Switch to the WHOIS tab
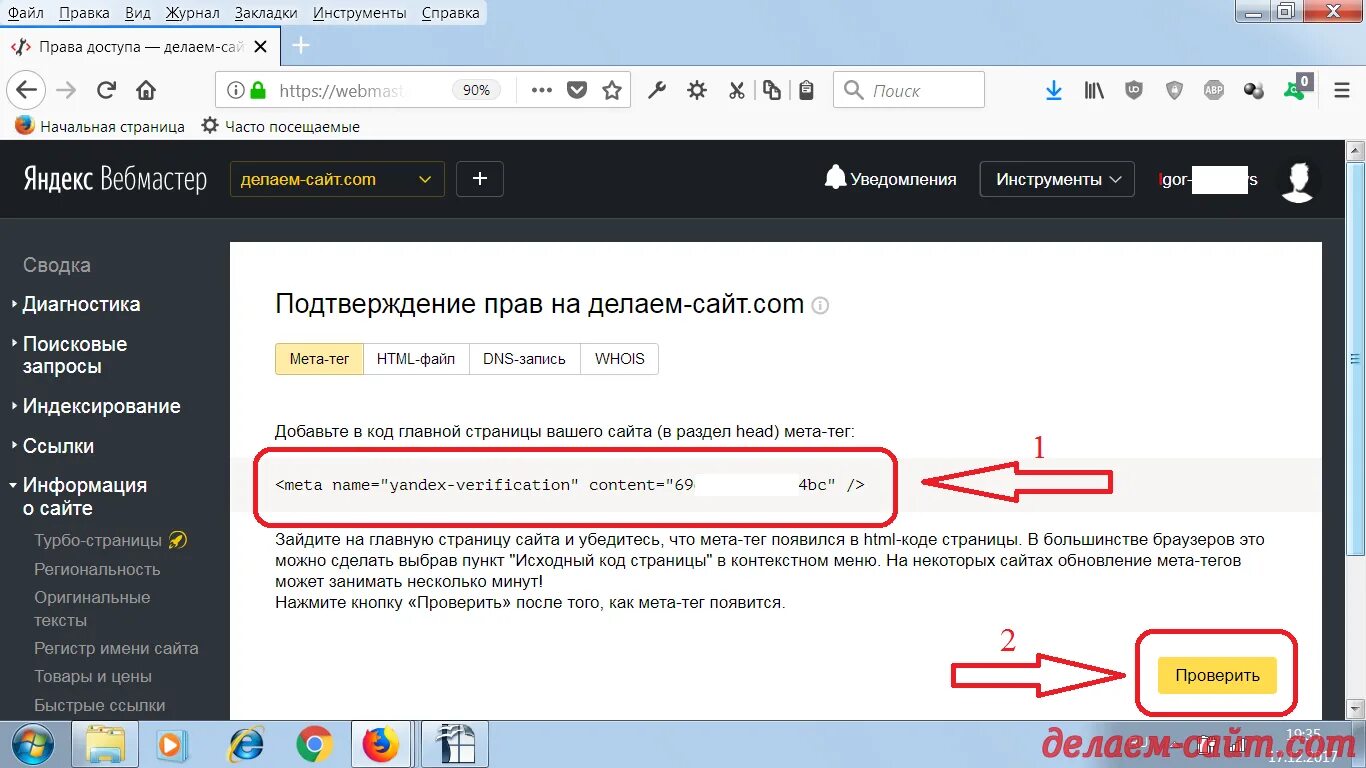Screen dimensions: 1366x768 click(620, 359)
